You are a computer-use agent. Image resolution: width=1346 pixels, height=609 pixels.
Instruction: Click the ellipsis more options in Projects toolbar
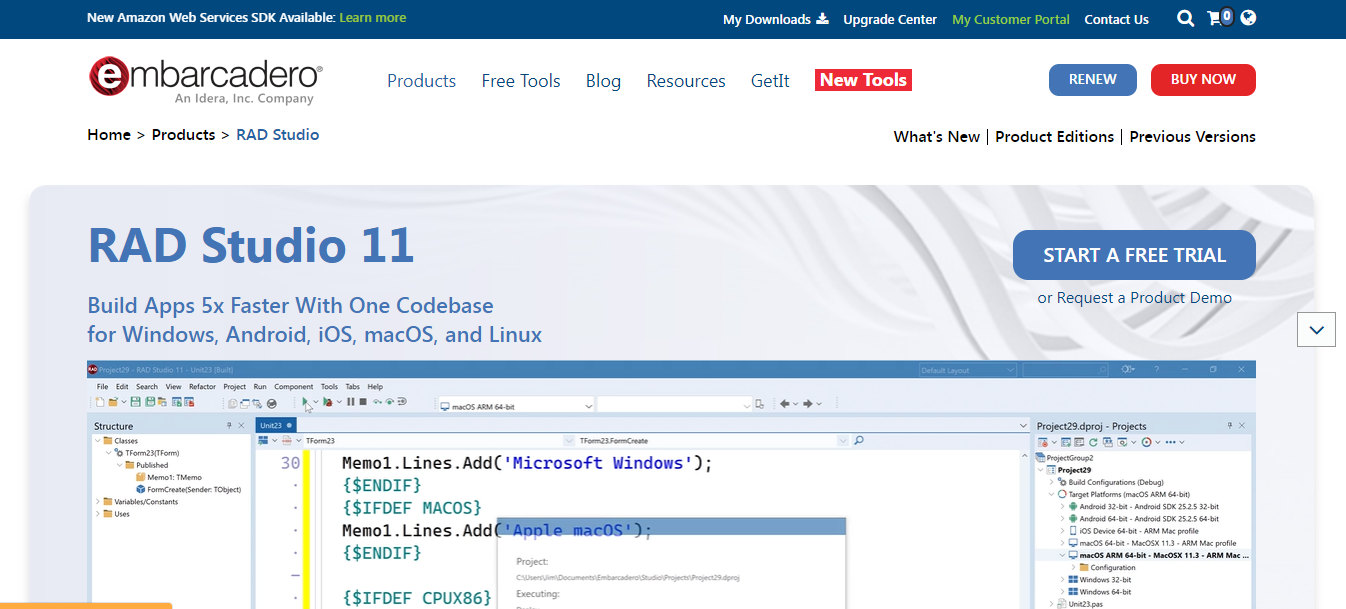point(1171,442)
